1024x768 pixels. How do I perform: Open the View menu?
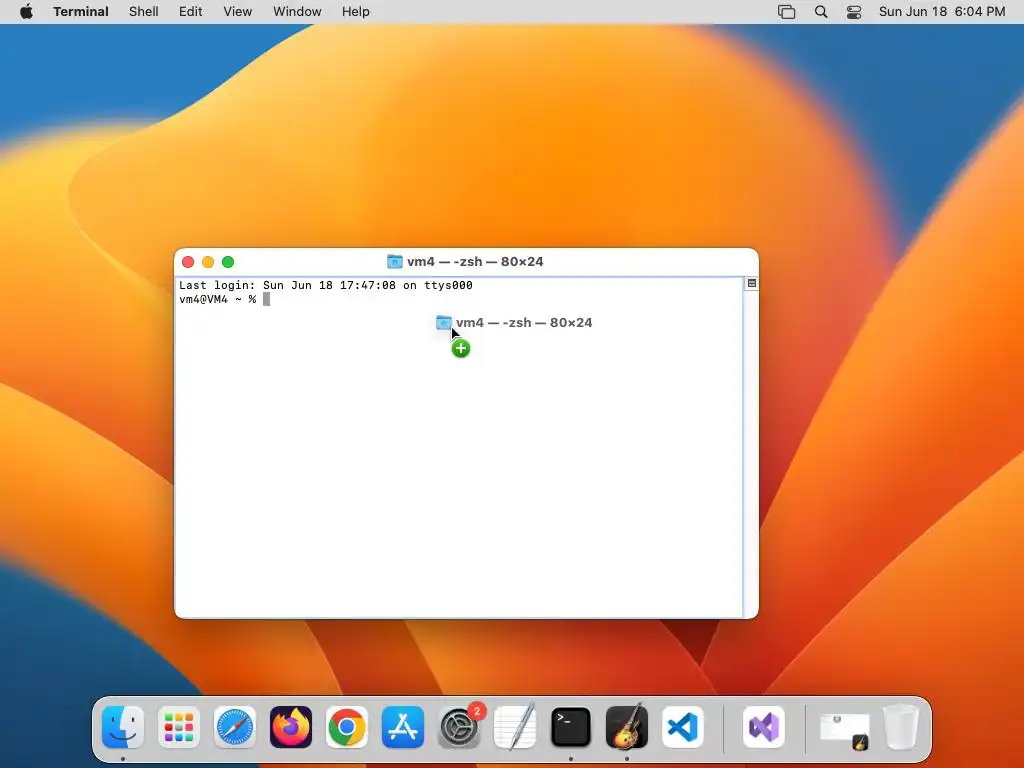[x=238, y=12]
